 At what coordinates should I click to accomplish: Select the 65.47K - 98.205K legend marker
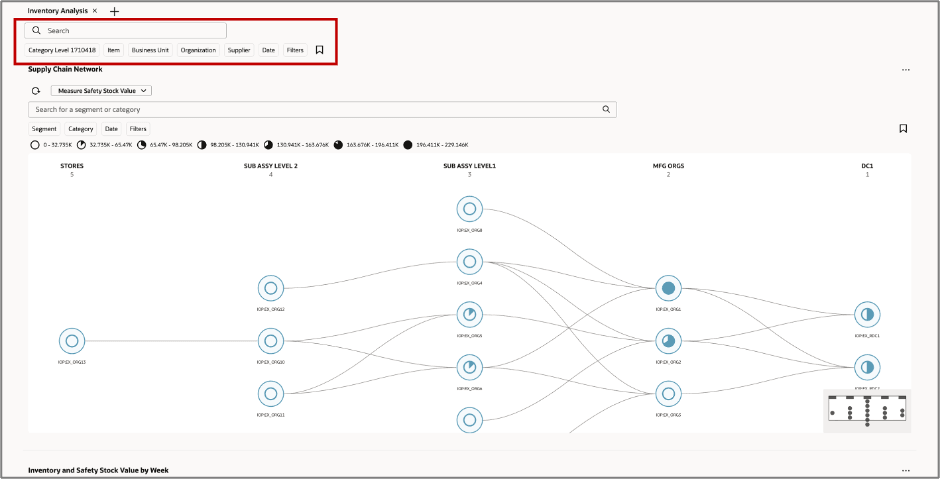click(141, 145)
